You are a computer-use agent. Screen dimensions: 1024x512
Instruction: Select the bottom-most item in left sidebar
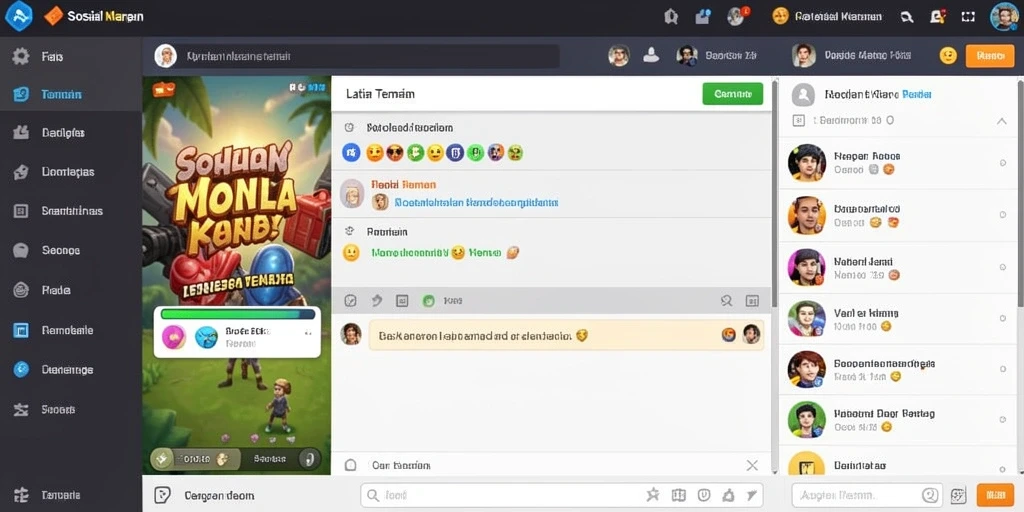click(71, 495)
